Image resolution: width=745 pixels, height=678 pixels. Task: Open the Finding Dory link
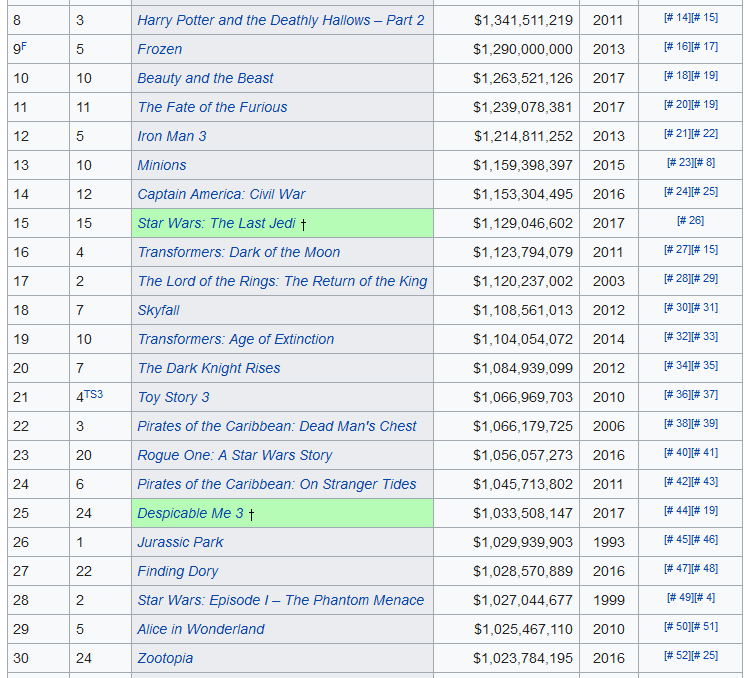pos(178,571)
